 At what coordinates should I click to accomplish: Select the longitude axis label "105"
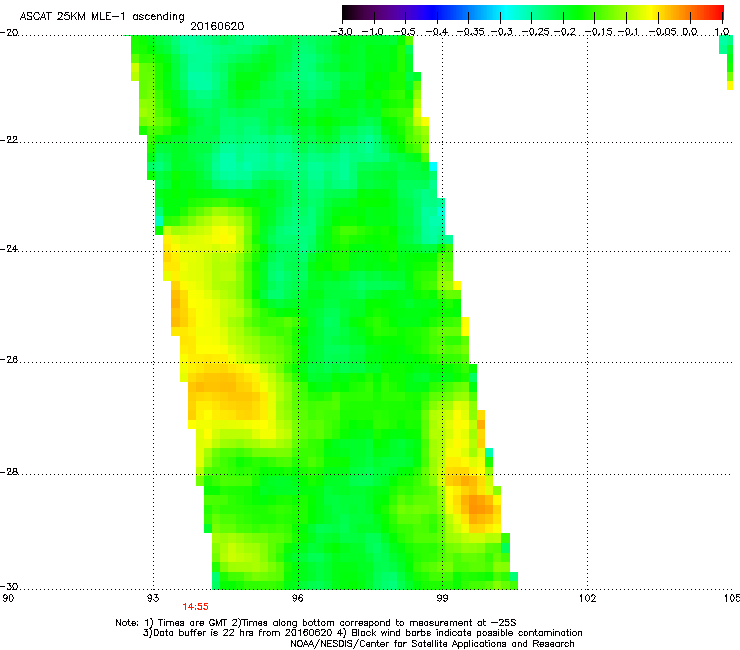[x=732, y=599]
